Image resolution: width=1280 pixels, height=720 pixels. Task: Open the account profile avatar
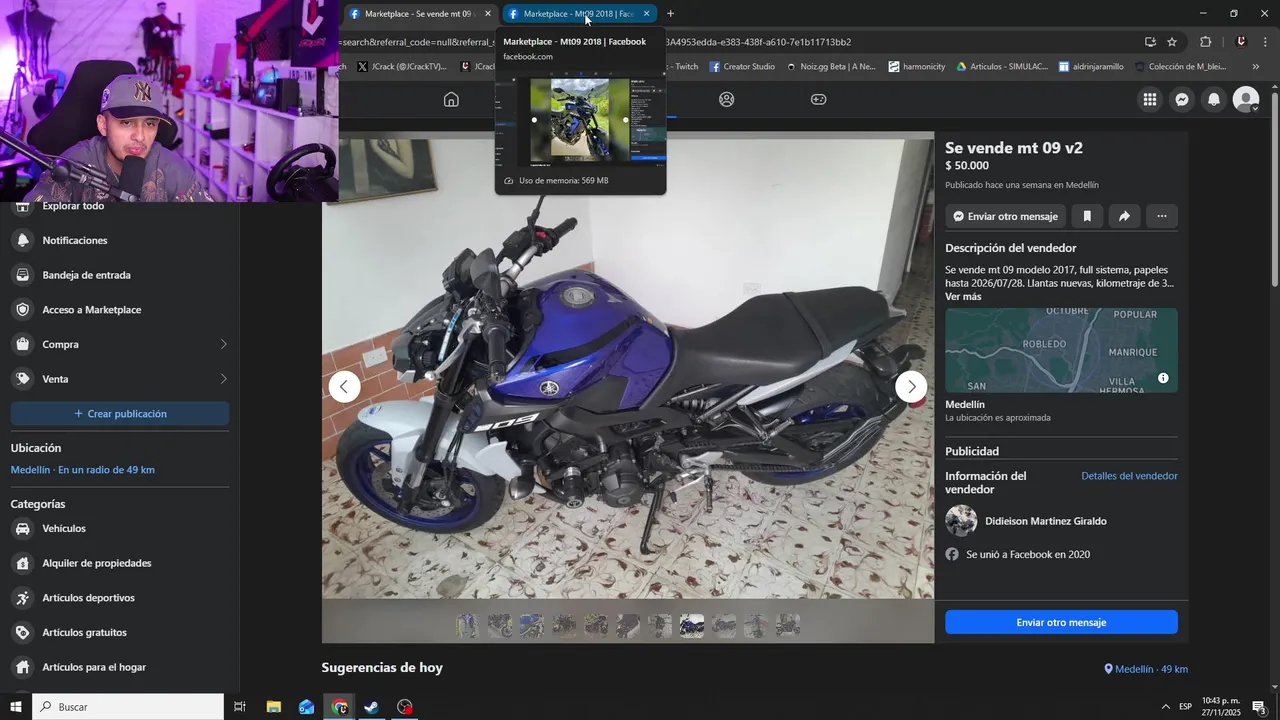1246,99
